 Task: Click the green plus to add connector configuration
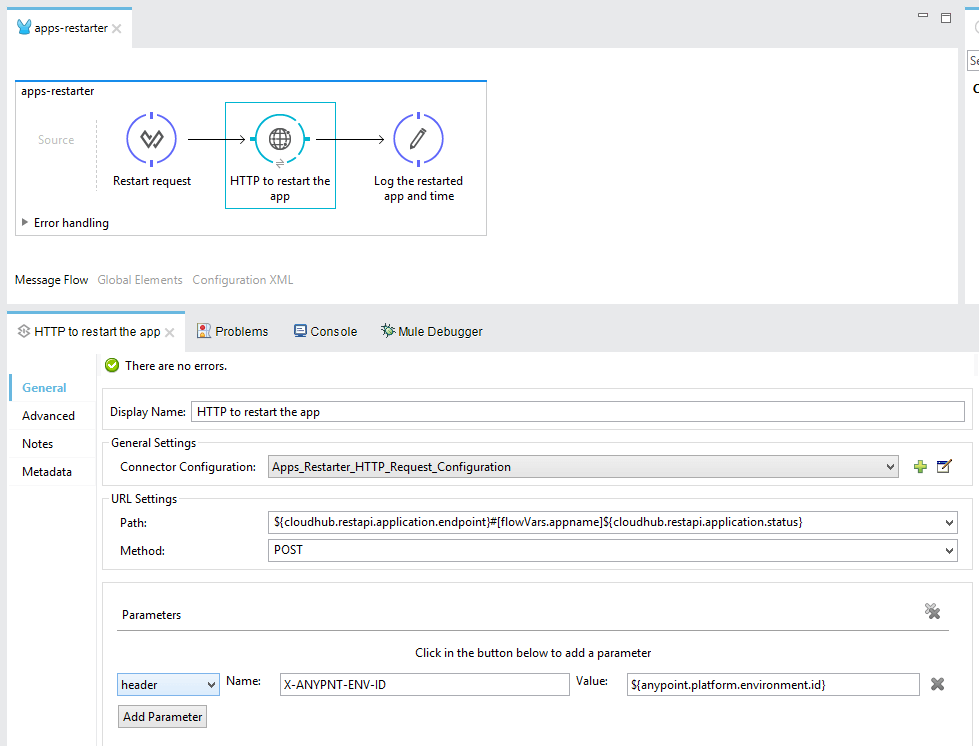tap(920, 467)
